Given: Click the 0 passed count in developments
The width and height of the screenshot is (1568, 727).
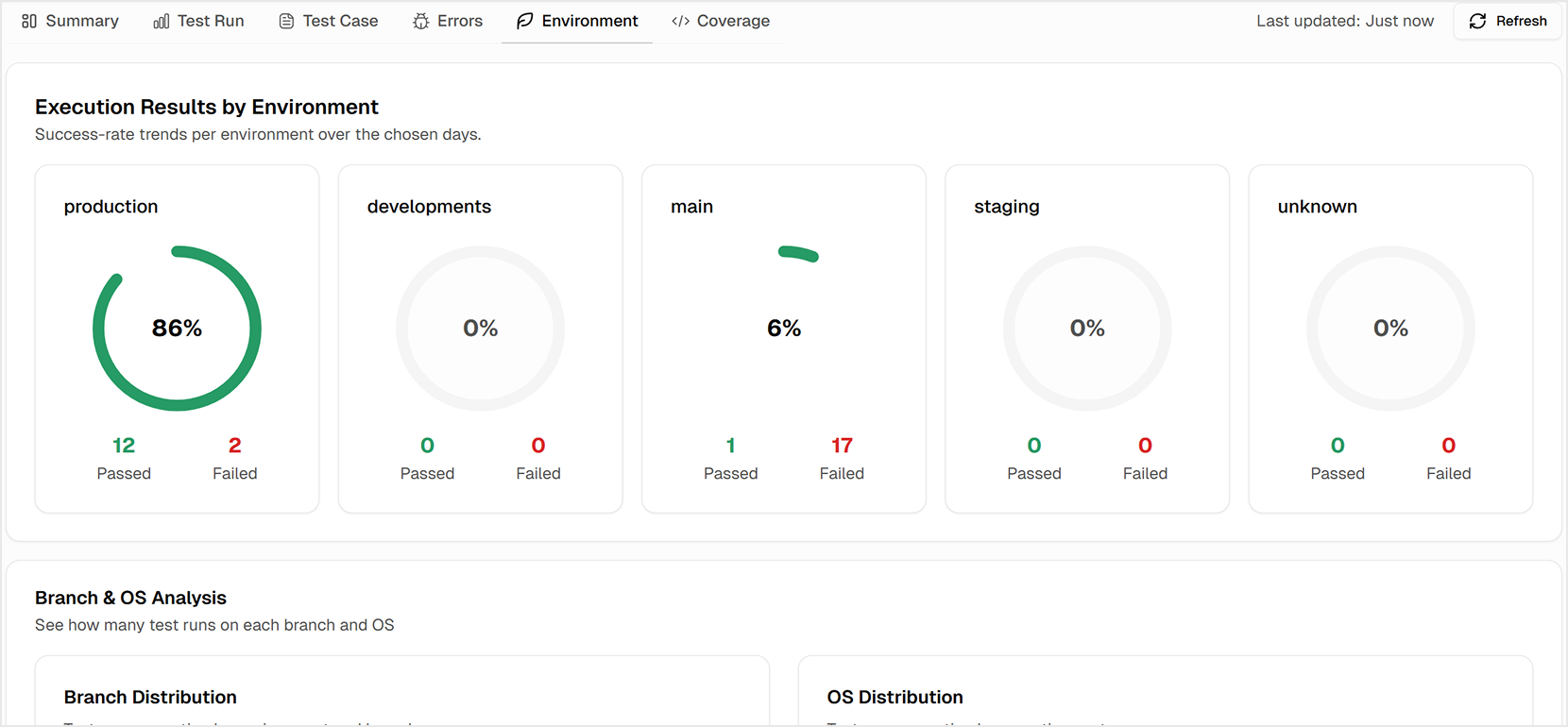Looking at the screenshot, I should [x=427, y=445].
